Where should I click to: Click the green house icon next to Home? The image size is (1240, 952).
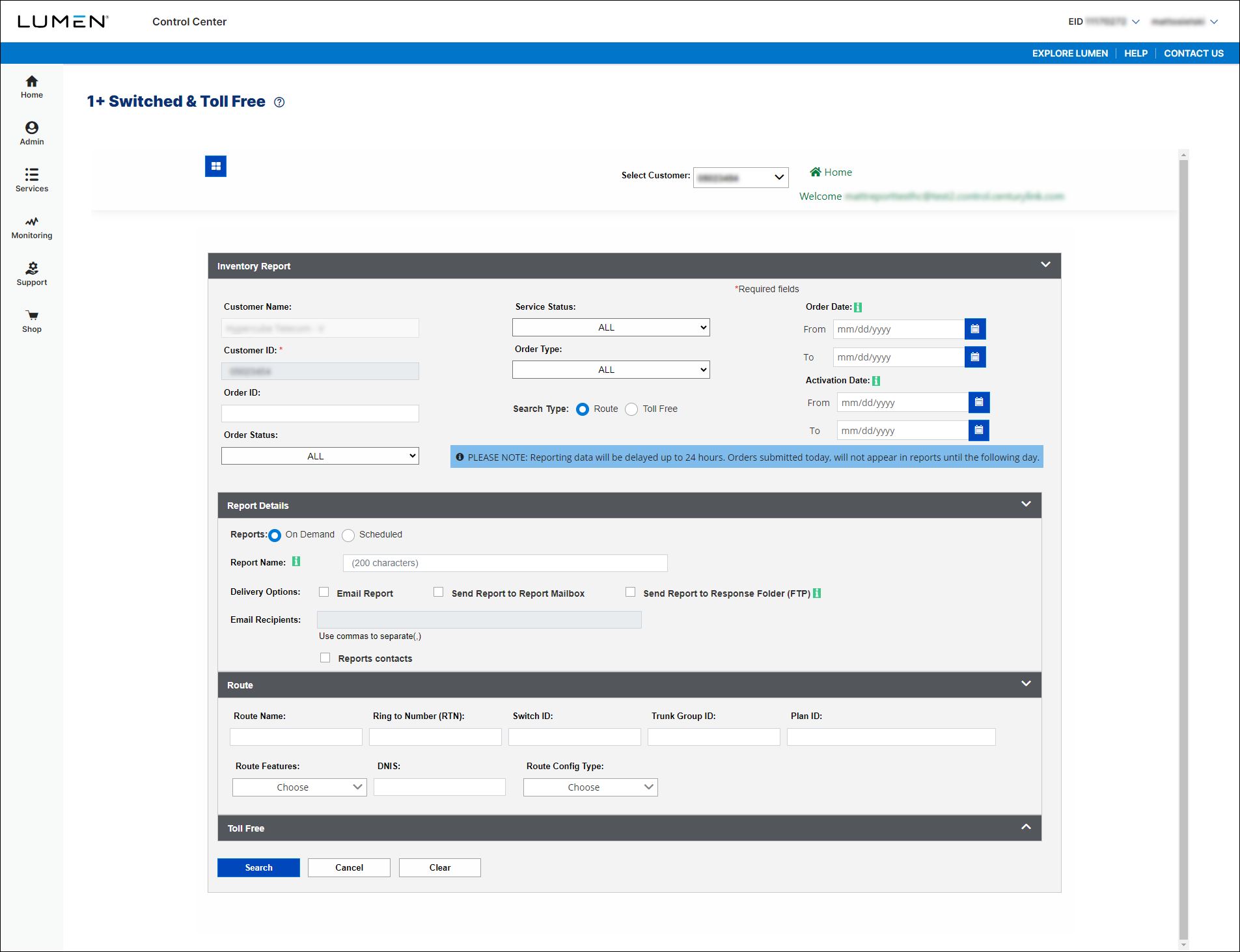pyautogui.click(x=815, y=172)
